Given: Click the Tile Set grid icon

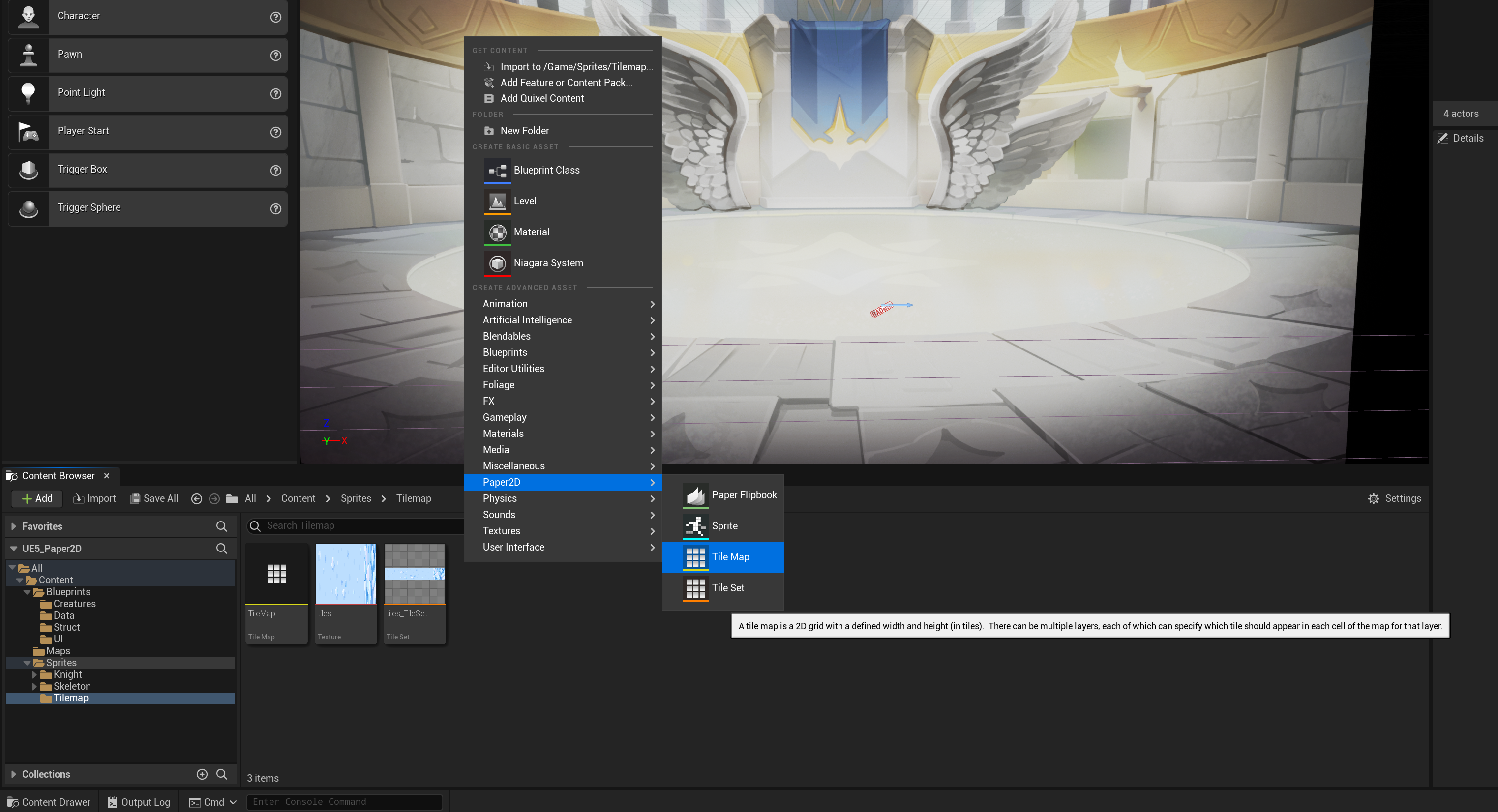Looking at the screenshot, I should pos(695,588).
